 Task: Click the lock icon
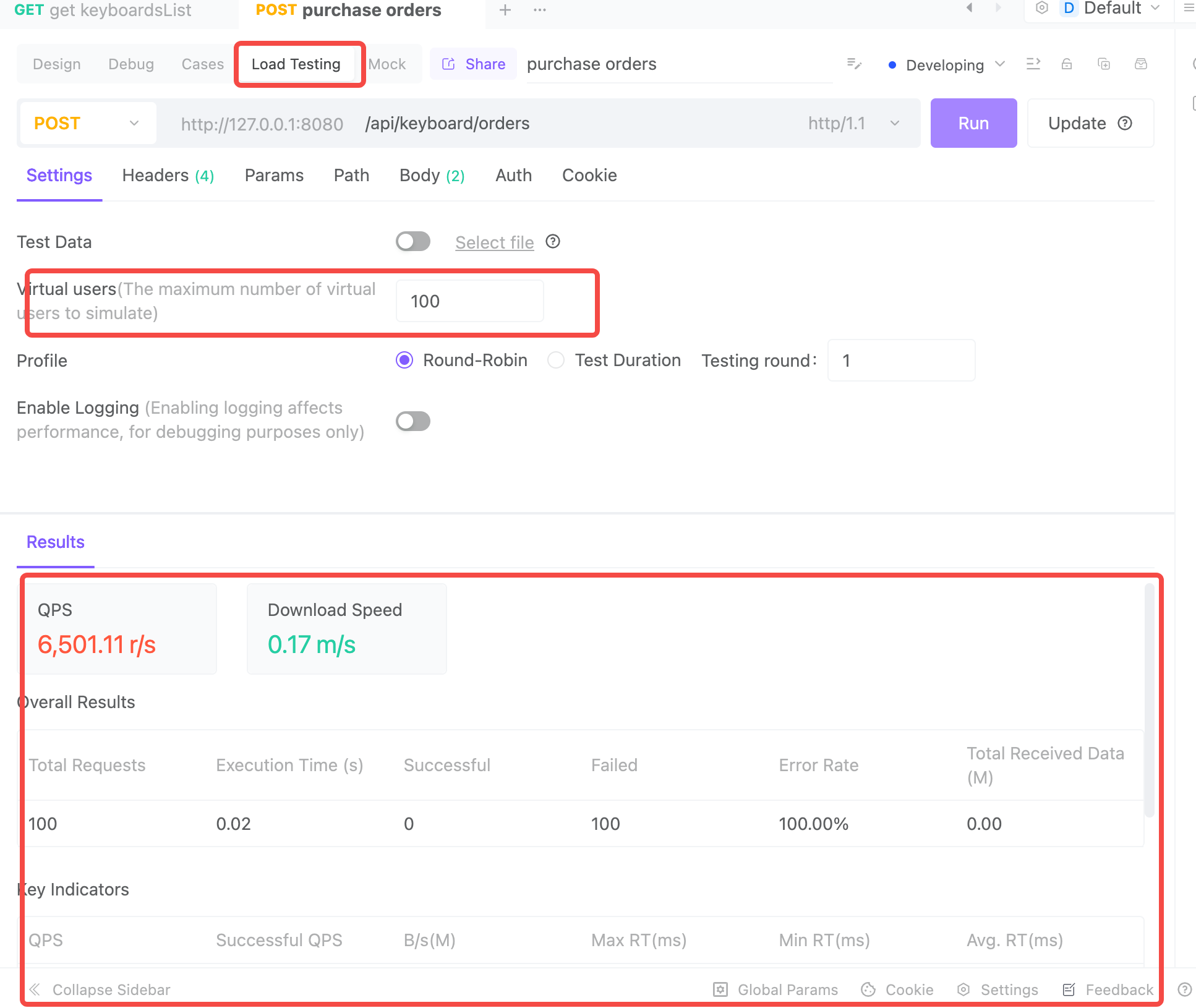(x=1067, y=64)
